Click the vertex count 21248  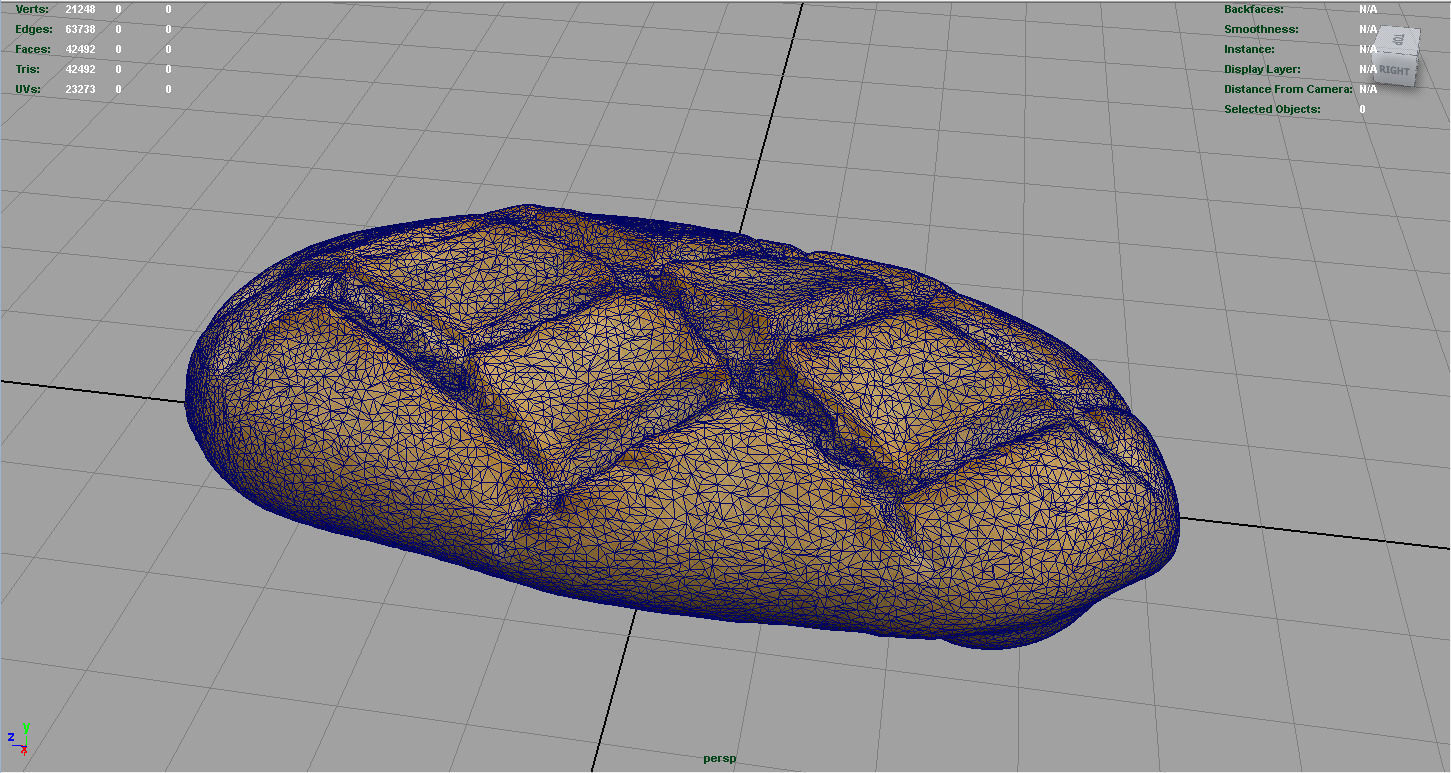pyautogui.click(x=80, y=9)
